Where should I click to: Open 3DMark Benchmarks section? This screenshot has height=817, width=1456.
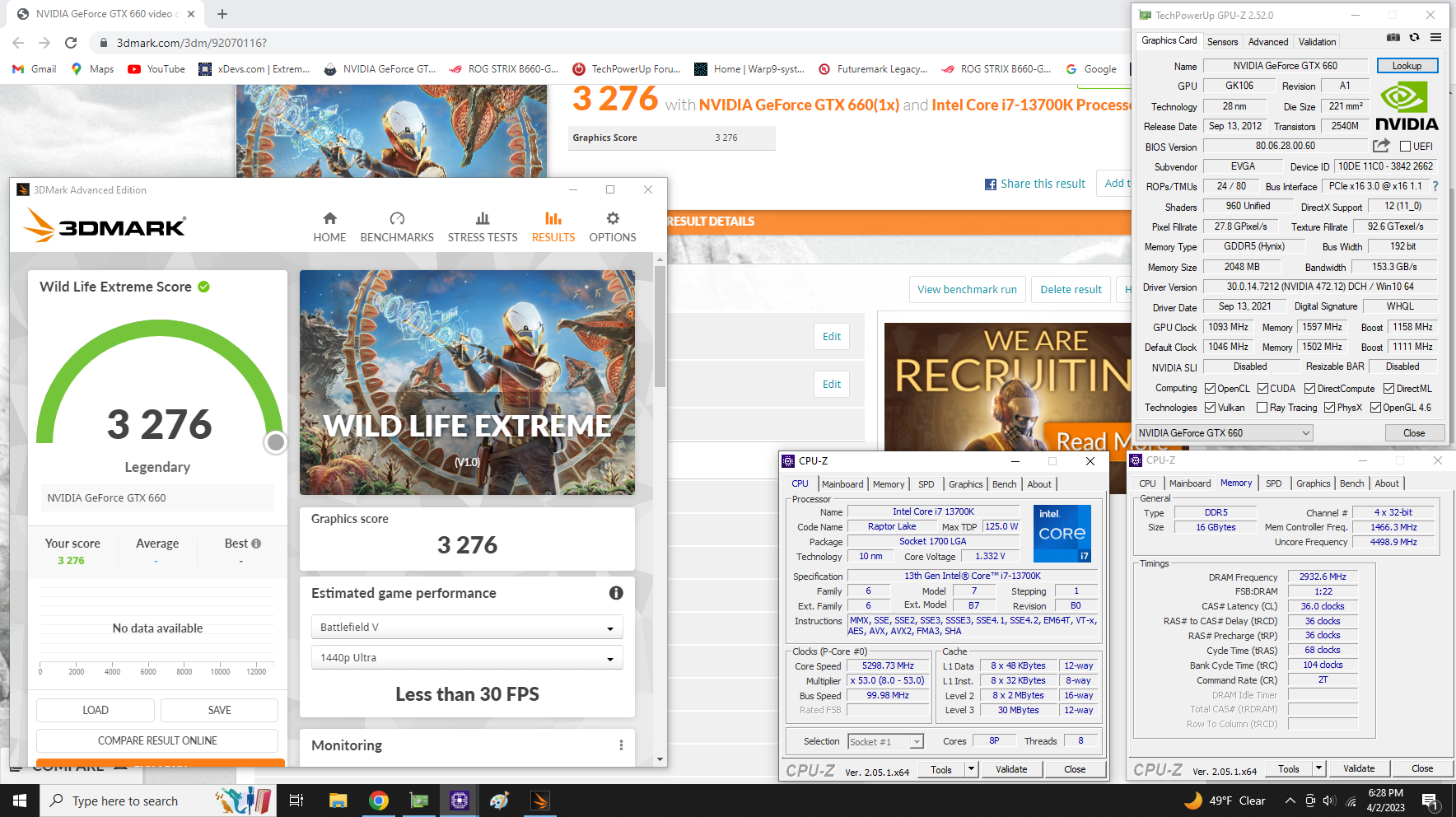coord(397,227)
